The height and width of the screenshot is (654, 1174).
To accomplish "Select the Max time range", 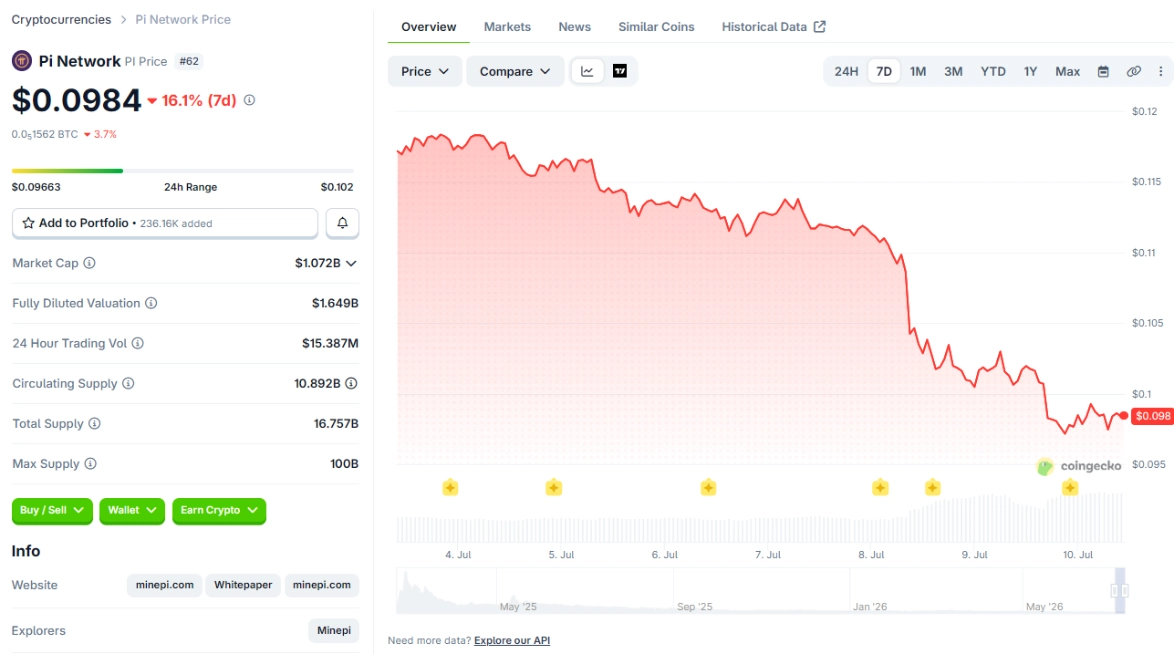I will pyautogui.click(x=1067, y=71).
